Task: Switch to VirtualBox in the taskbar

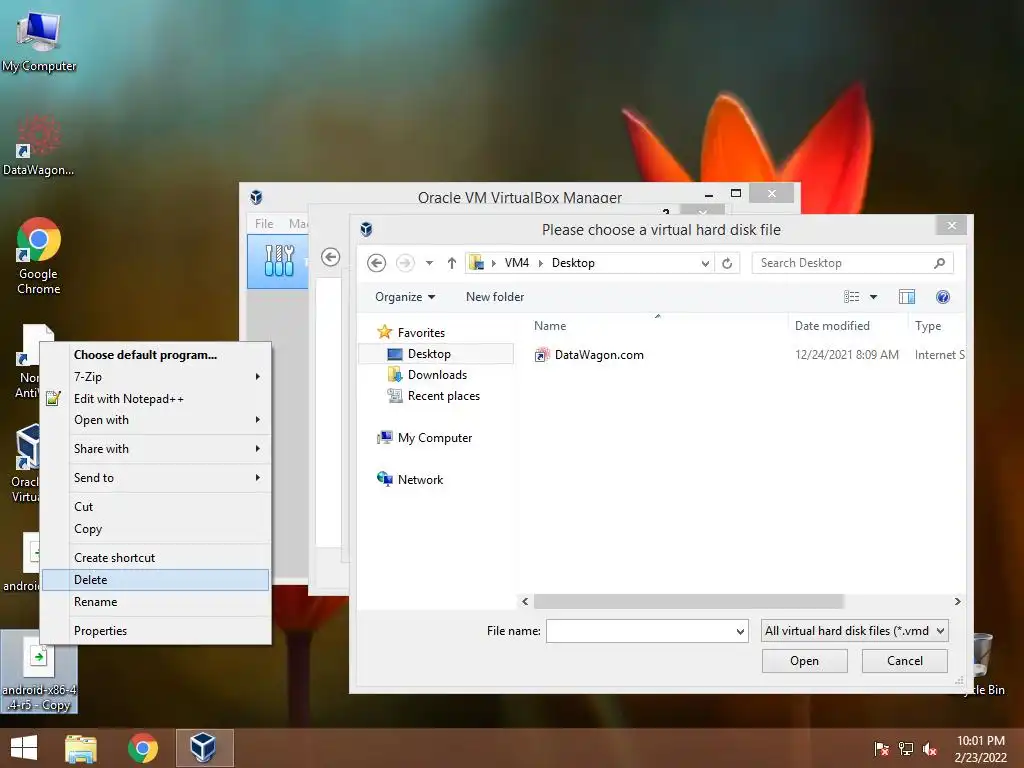Action: click(203, 748)
